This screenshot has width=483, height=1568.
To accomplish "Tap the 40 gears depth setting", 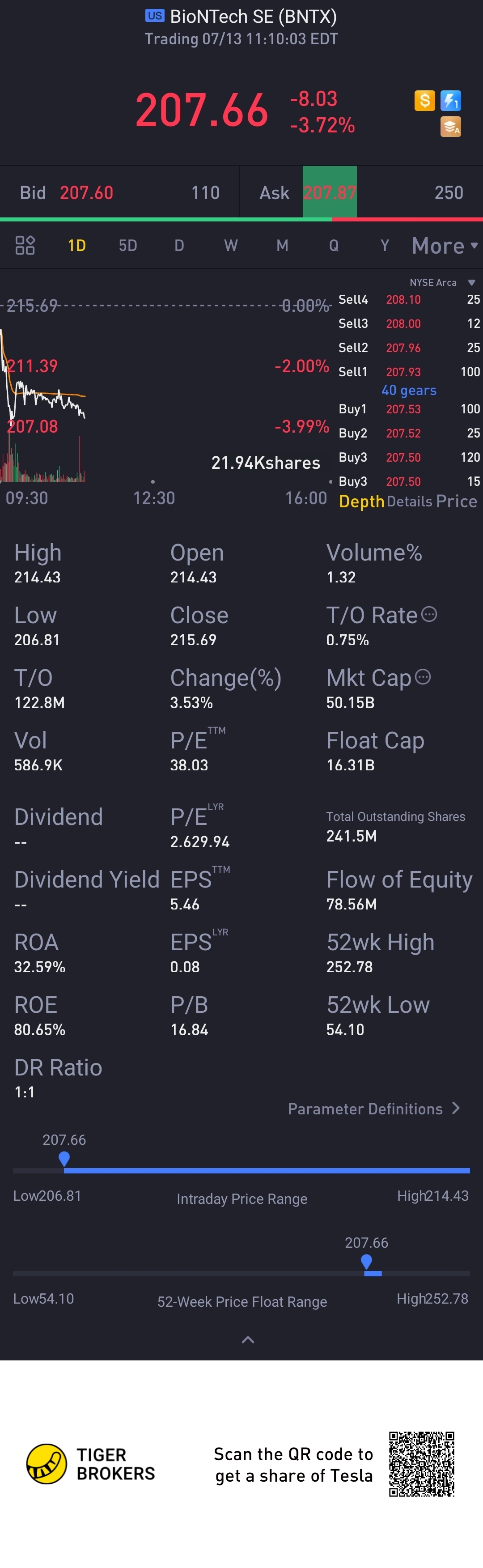I will click(409, 390).
